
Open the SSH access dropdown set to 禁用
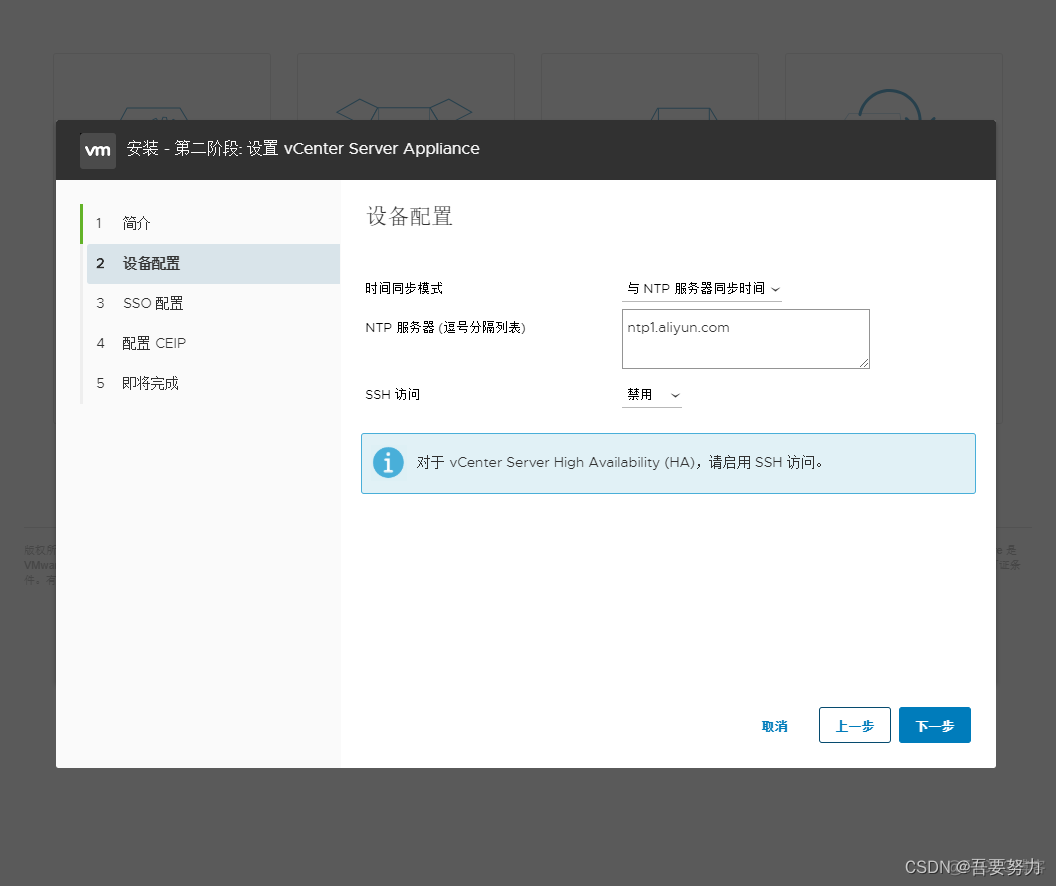652,395
